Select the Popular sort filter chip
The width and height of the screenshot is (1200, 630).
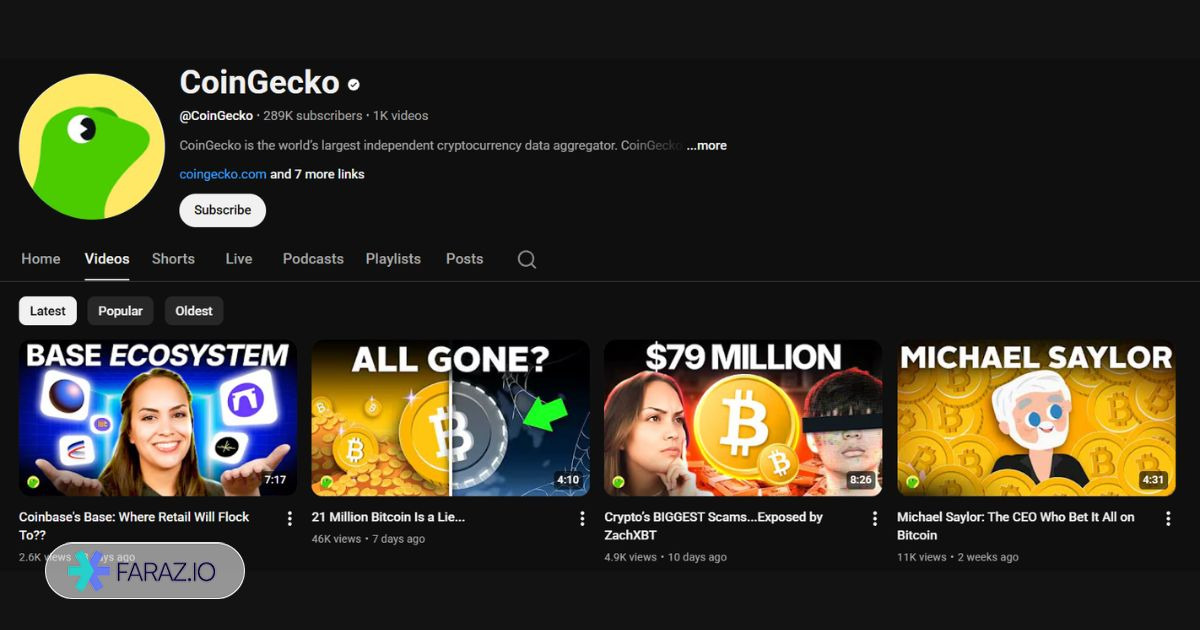[121, 311]
